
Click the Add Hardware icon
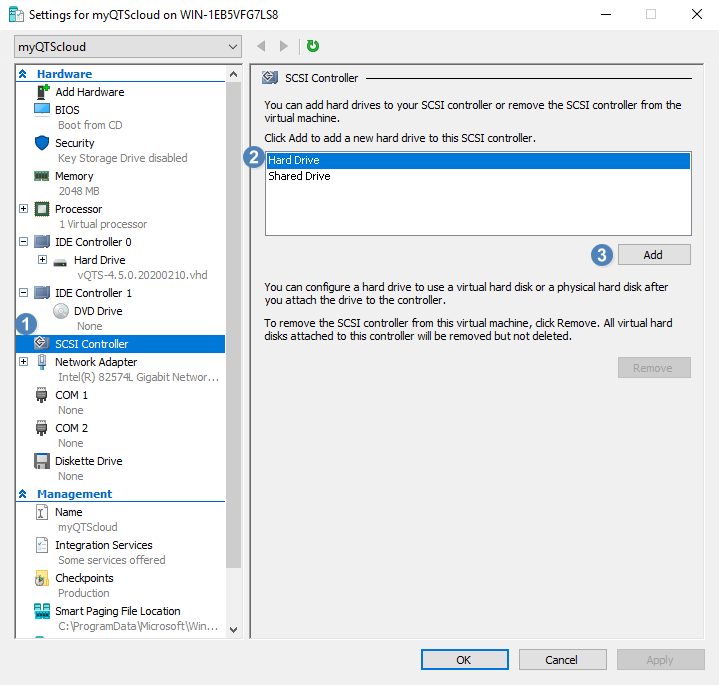(42, 92)
